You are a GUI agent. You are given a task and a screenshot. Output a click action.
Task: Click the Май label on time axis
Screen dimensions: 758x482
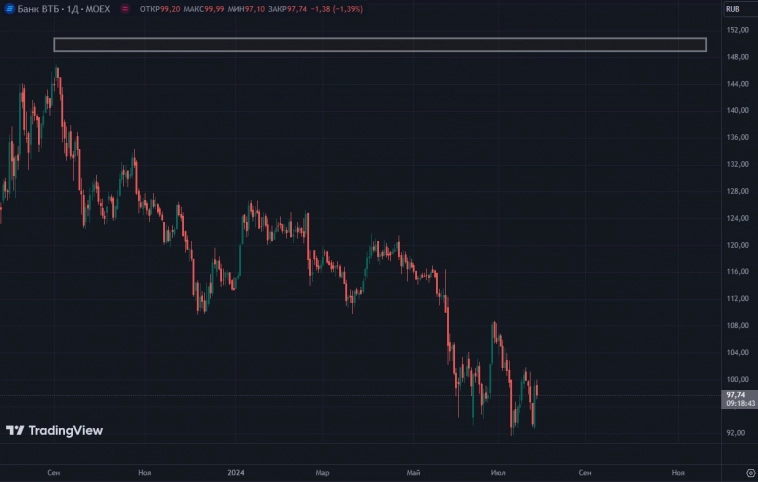413,472
